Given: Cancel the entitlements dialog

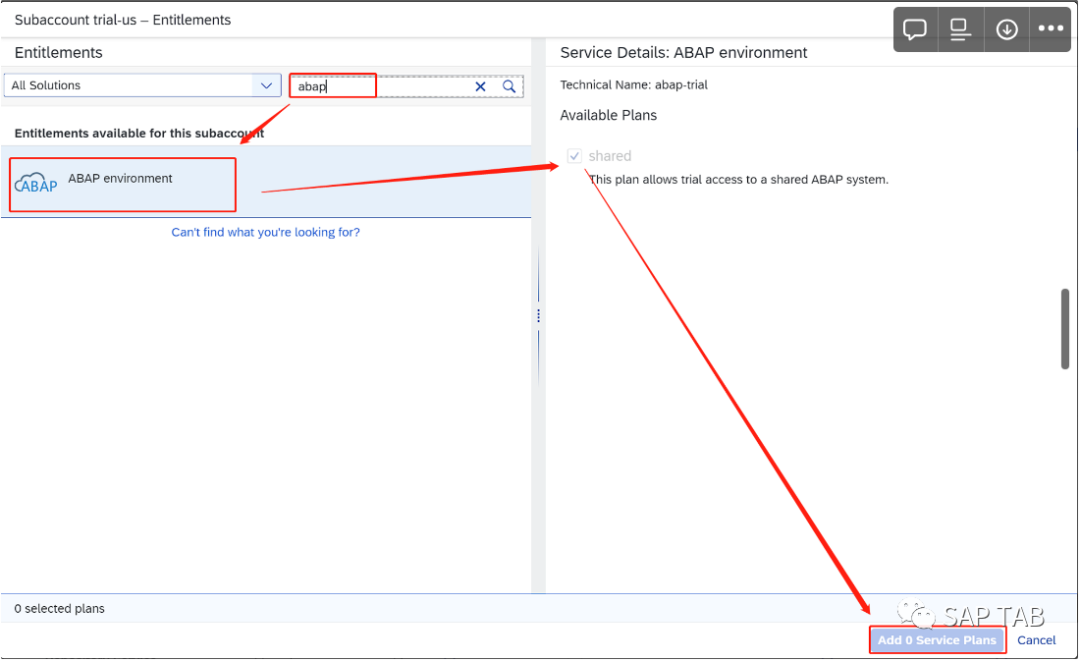Looking at the screenshot, I should click(x=1036, y=640).
